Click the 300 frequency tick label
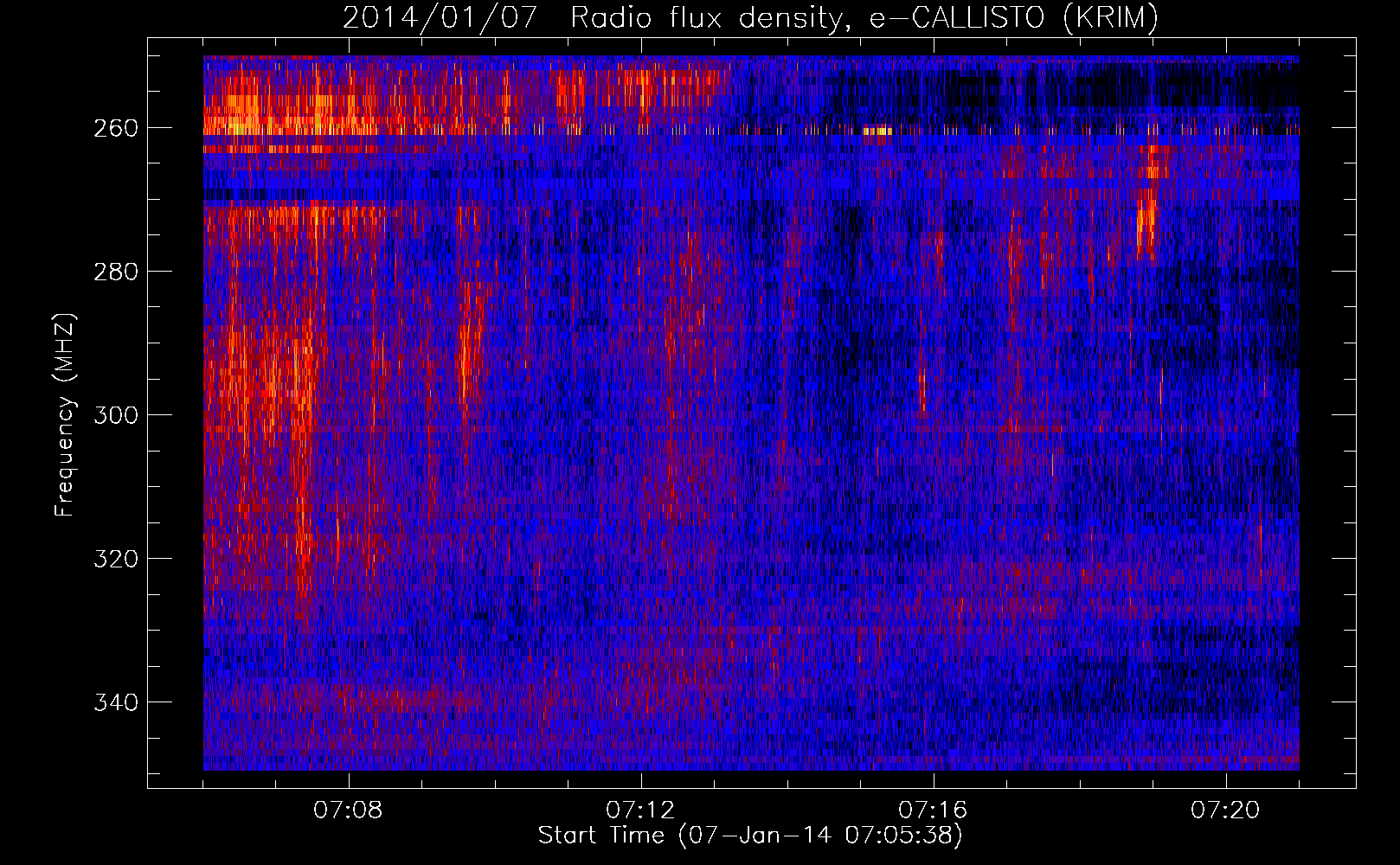 click(114, 415)
